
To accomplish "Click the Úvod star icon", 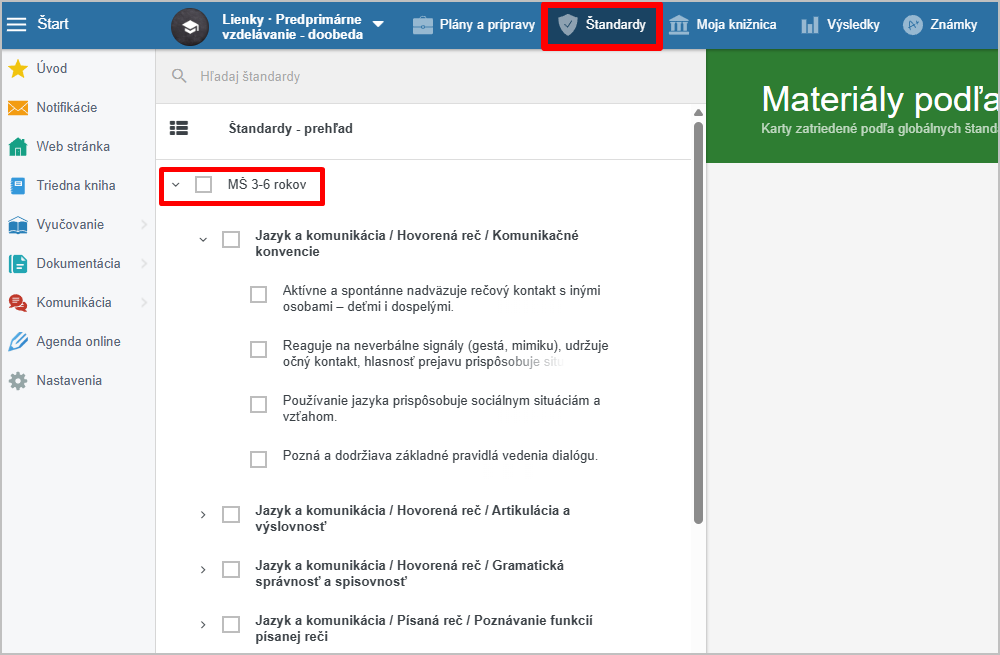I will coord(17,69).
